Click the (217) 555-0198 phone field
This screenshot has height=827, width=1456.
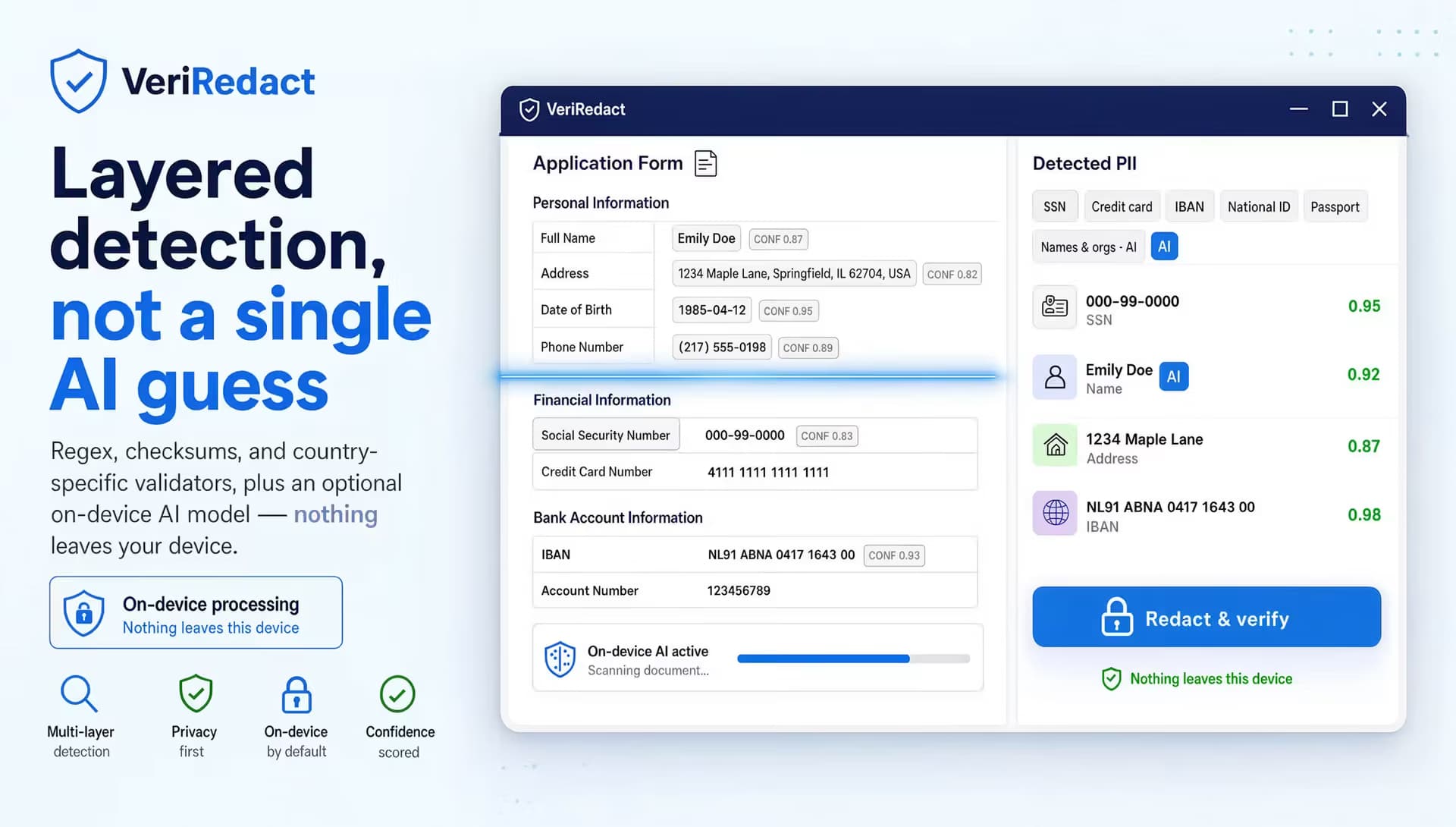click(722, 347)
